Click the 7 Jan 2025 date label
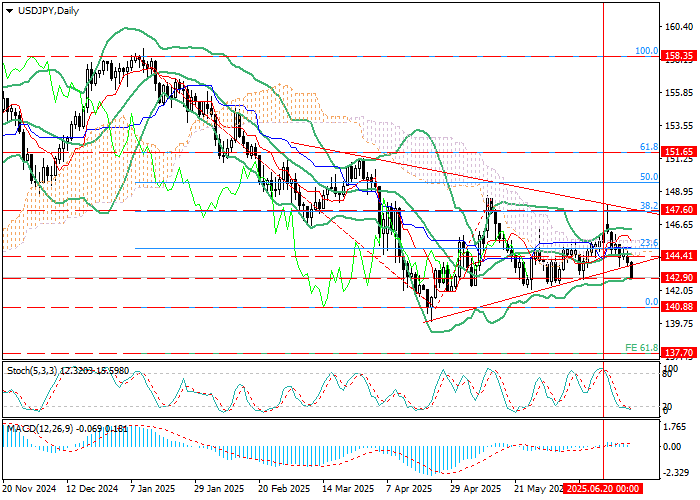 [153, 489]
